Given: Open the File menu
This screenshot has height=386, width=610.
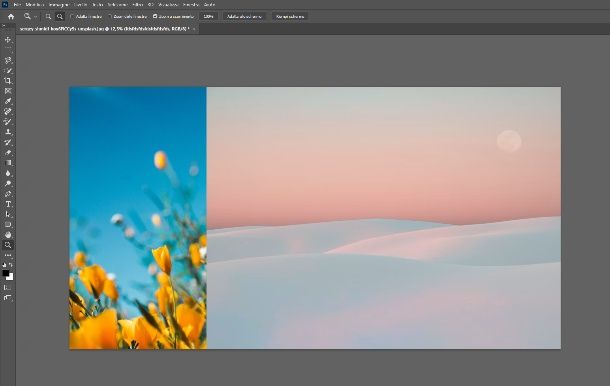Looking at the screenshot, I should click(17, 5).
